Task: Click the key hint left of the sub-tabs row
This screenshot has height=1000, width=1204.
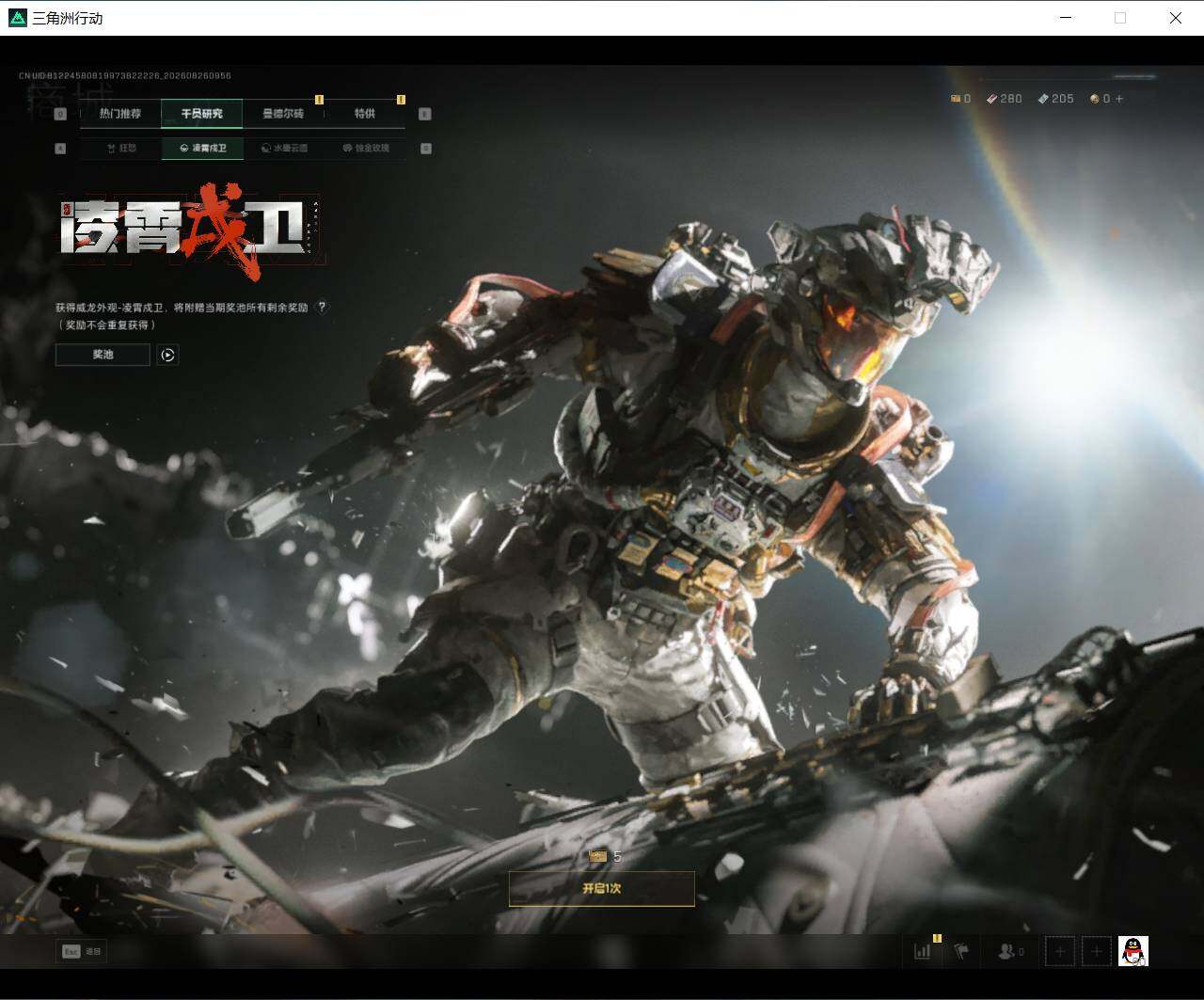Action: coord(60,148)
